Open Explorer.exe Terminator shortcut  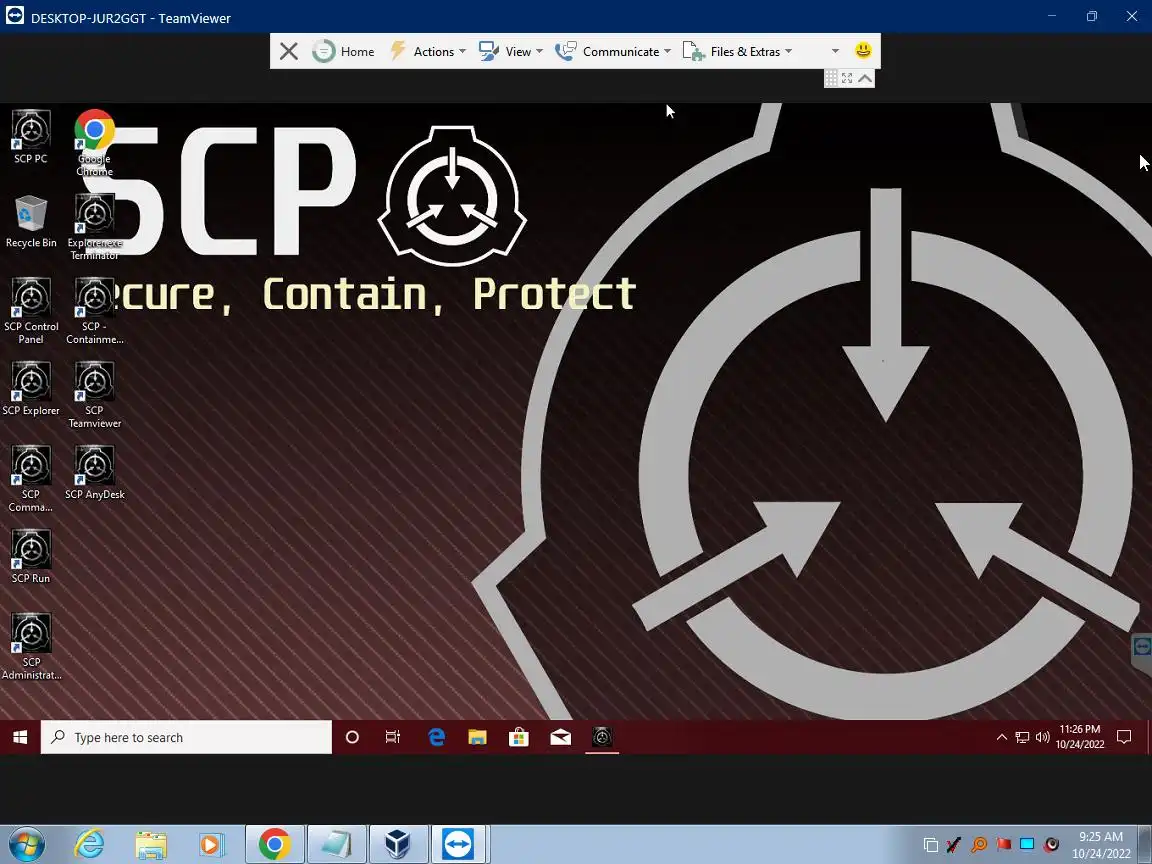tap(95, 227)
